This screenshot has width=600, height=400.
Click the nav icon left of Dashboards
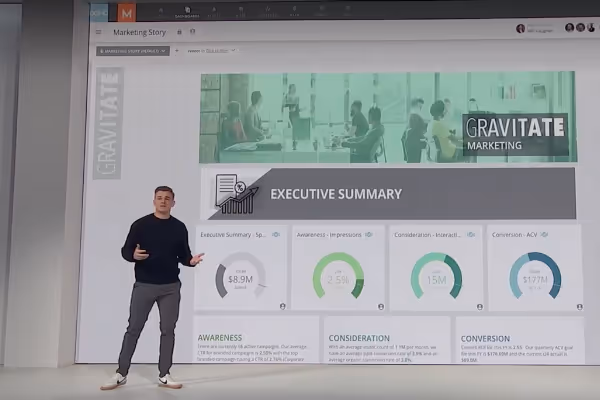point(161,12)
